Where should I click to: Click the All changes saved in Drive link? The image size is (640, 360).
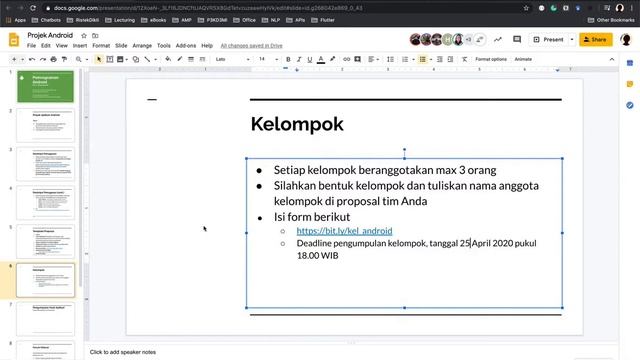click(251, 46)
